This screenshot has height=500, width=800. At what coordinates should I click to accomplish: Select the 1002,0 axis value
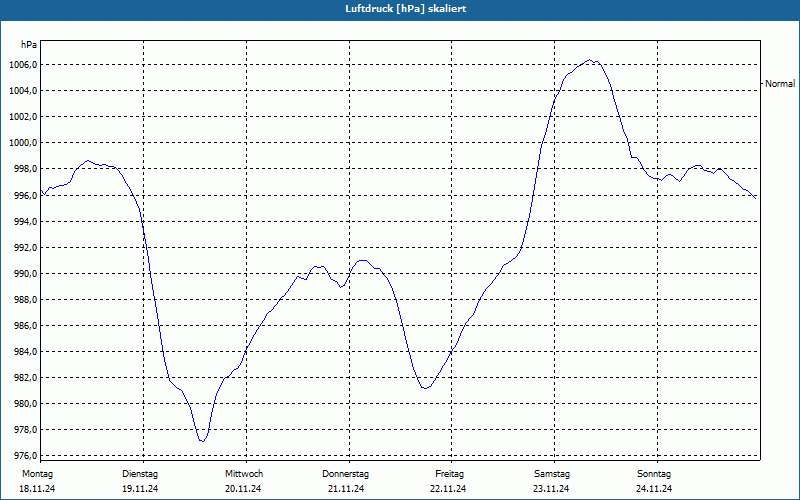(x=23, y=117)
